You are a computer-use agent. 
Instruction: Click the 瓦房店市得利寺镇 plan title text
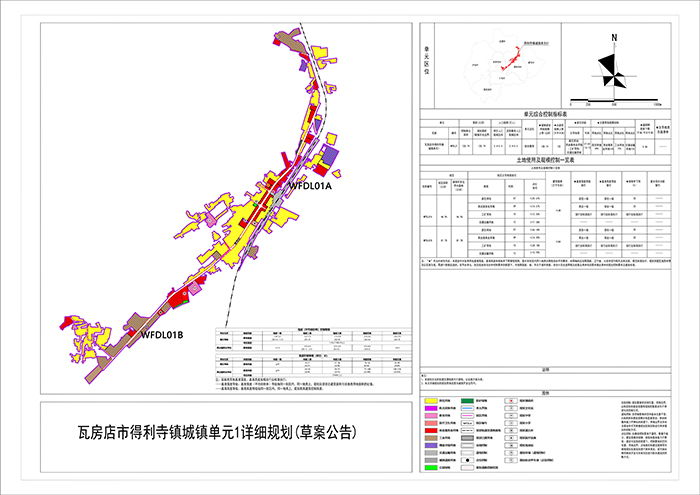216,434
